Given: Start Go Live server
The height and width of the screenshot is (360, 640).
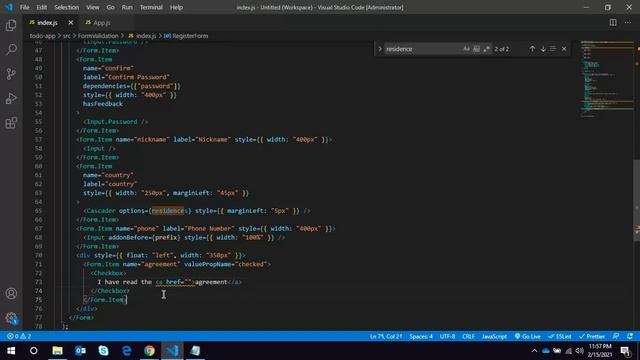Looking at the screenshot, I should click(527, 336).
